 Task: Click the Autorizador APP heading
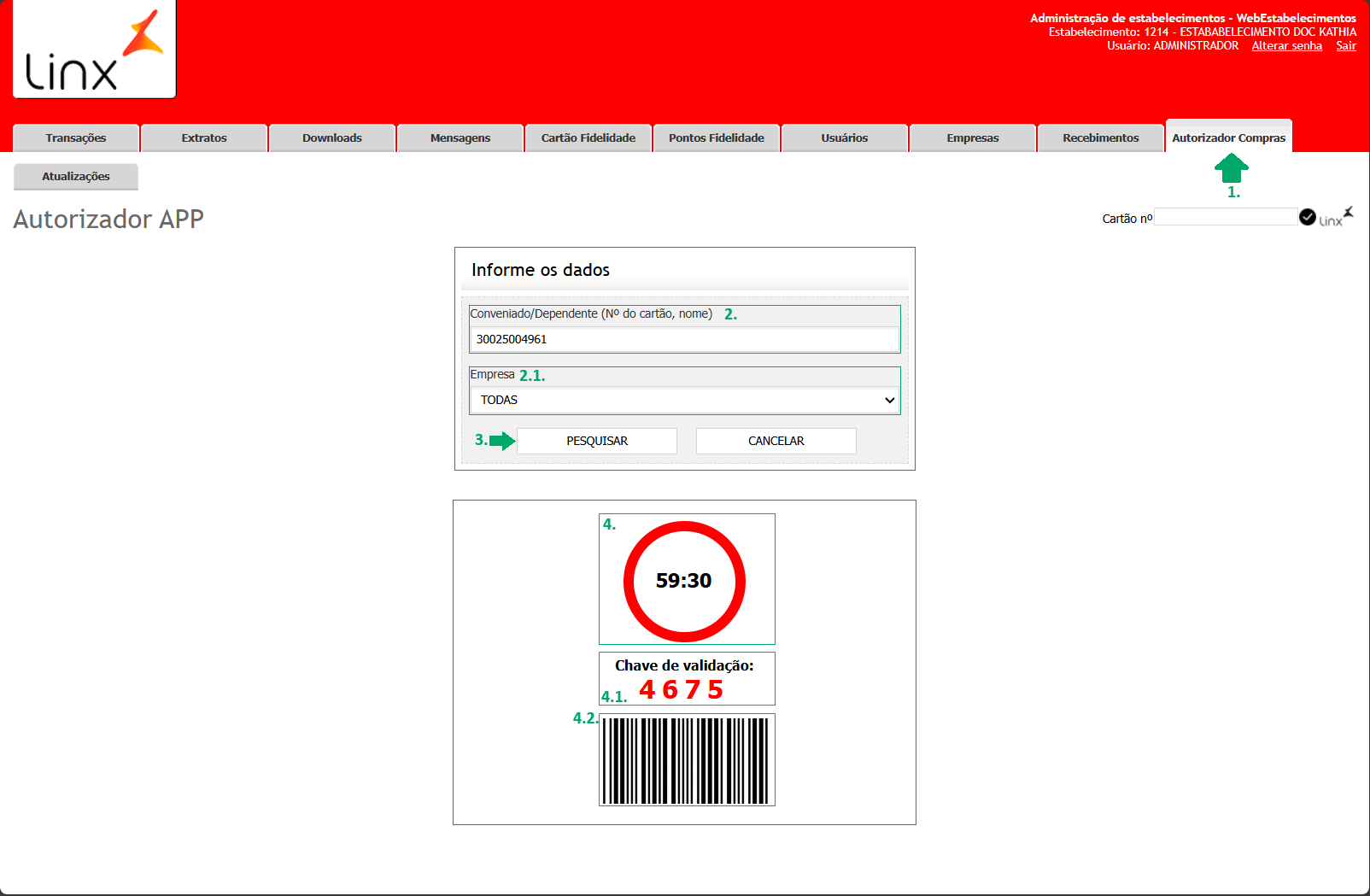(x=108, y=220)
